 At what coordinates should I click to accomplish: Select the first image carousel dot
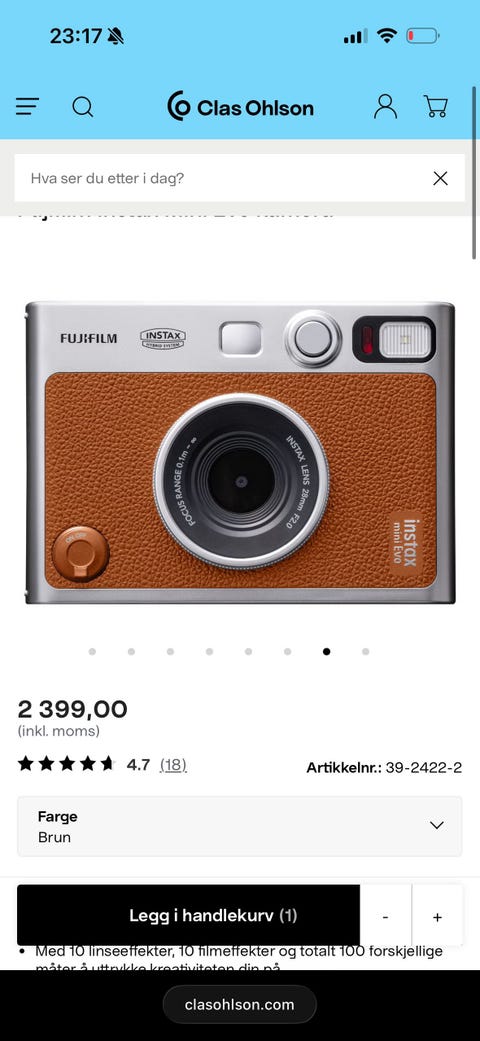click(92, 651)
